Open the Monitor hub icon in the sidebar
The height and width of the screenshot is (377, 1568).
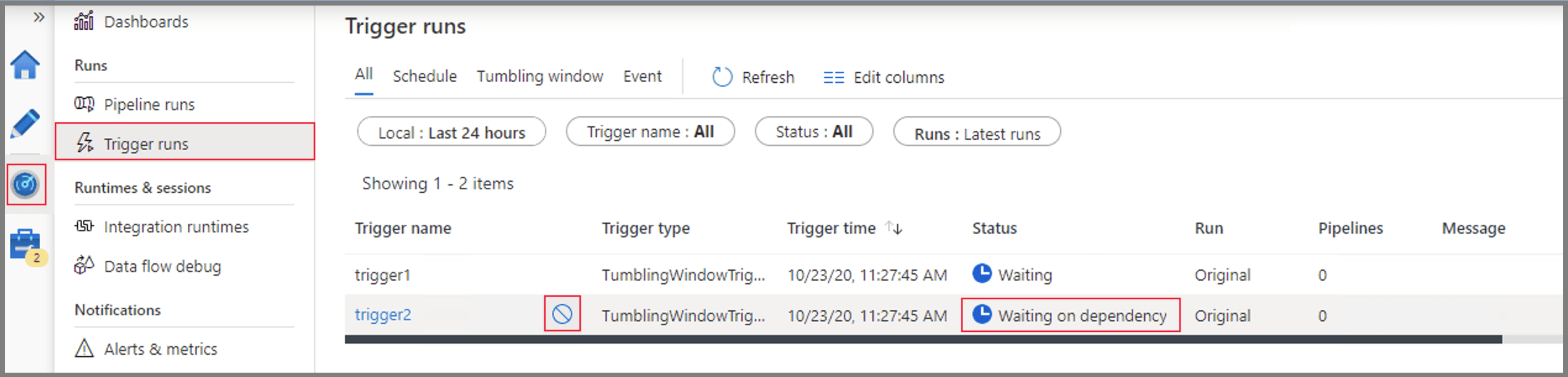coord(25,184)
